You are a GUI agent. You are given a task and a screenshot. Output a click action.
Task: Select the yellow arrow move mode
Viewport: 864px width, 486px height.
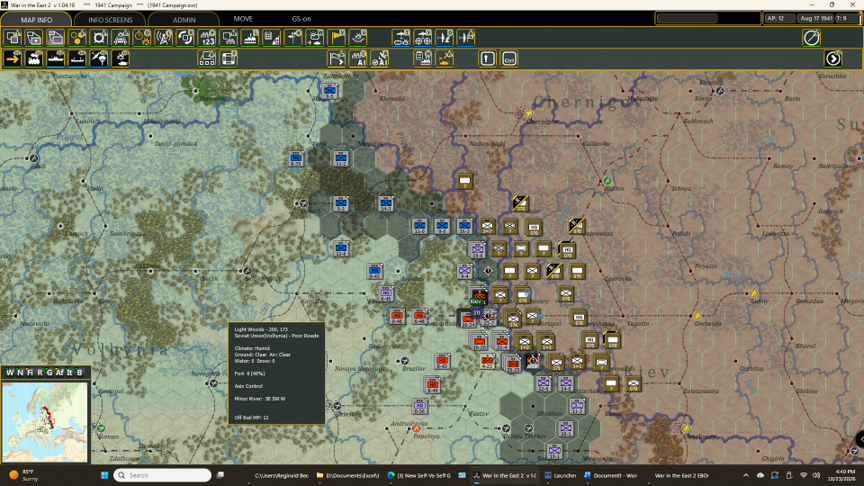coord(13,58)
